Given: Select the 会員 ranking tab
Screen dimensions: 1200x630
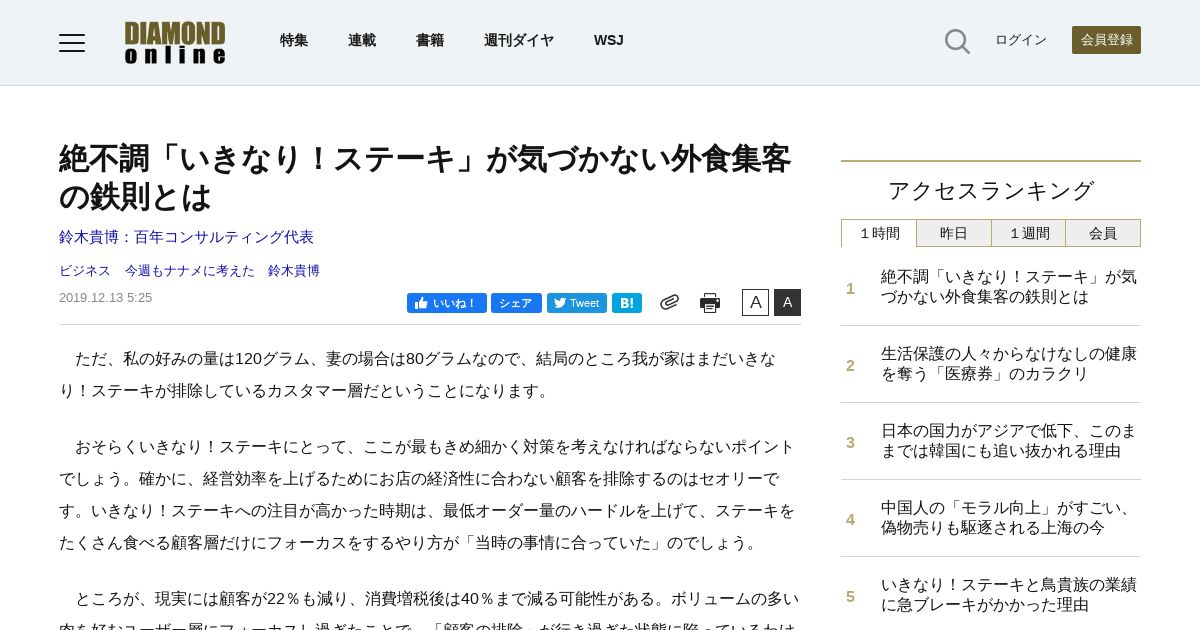Looking at the screenshot, I should 1103,233.
